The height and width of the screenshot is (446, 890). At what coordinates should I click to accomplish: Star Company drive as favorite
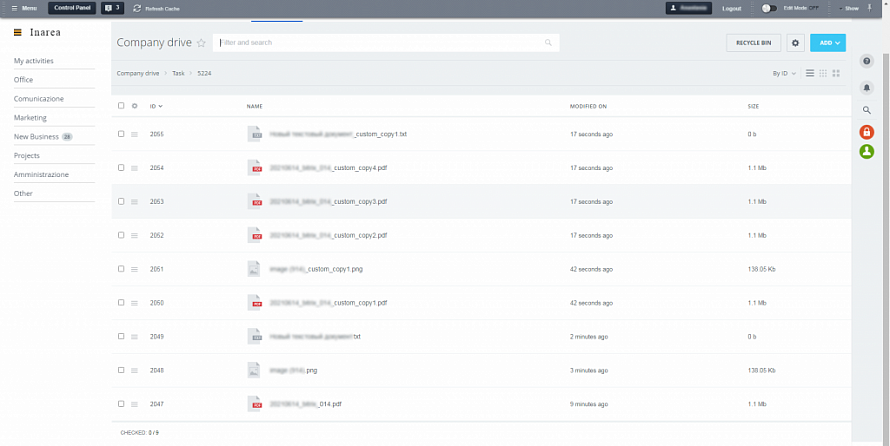tap(201, 43)
